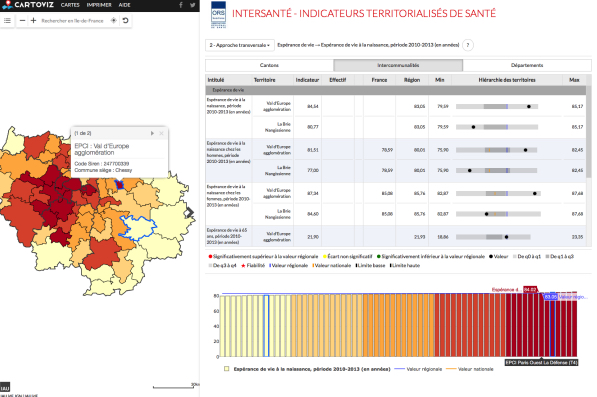Viewport: 597px width, 397px height.
Task: Show next result in the map popup
Action: coord(152,133)
